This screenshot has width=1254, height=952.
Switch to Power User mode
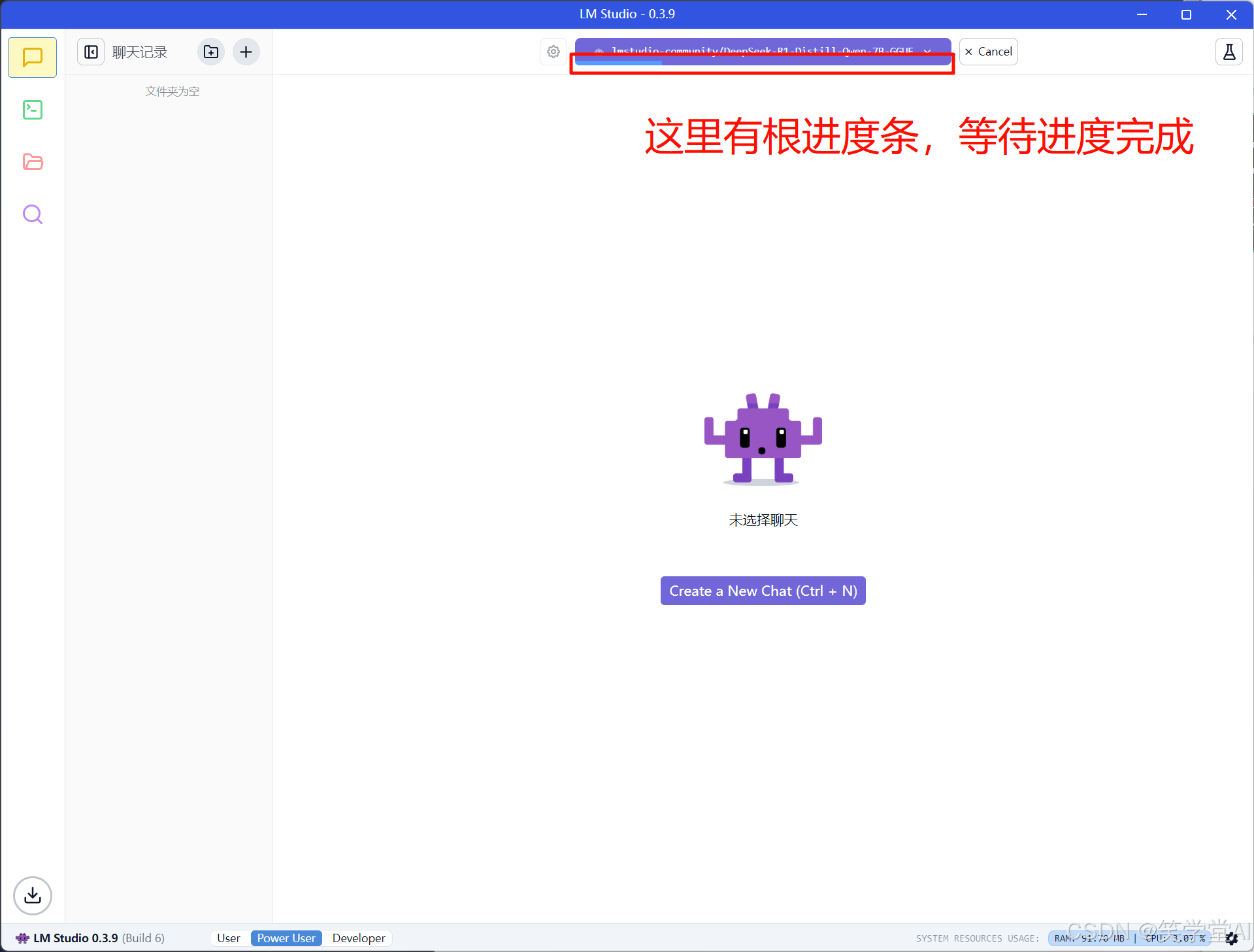(286, 938)
